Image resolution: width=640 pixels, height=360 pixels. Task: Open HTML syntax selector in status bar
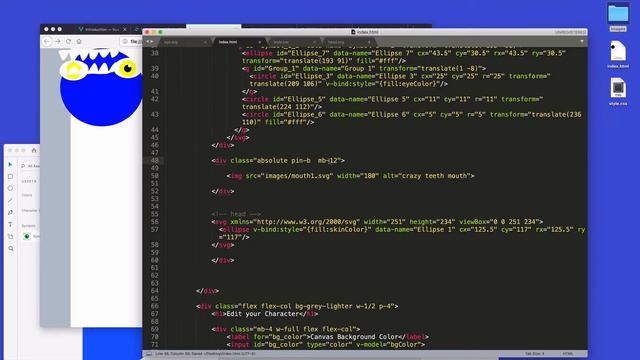point(568,354)
